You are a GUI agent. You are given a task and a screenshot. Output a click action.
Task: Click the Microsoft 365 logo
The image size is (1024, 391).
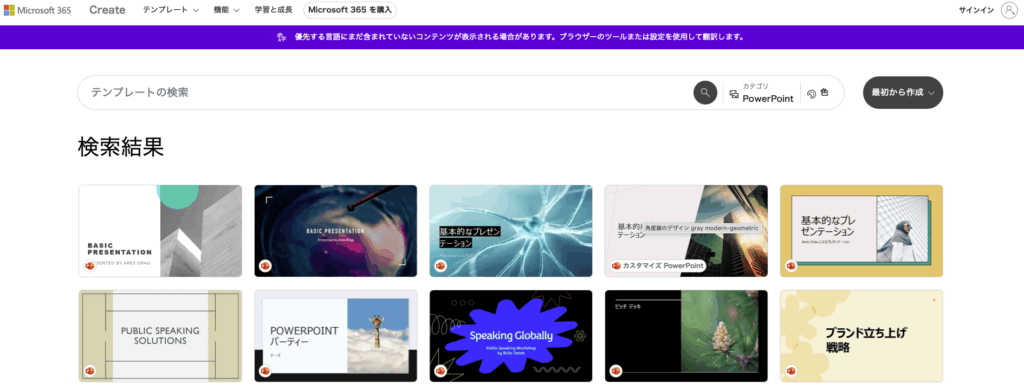[38, 10]
